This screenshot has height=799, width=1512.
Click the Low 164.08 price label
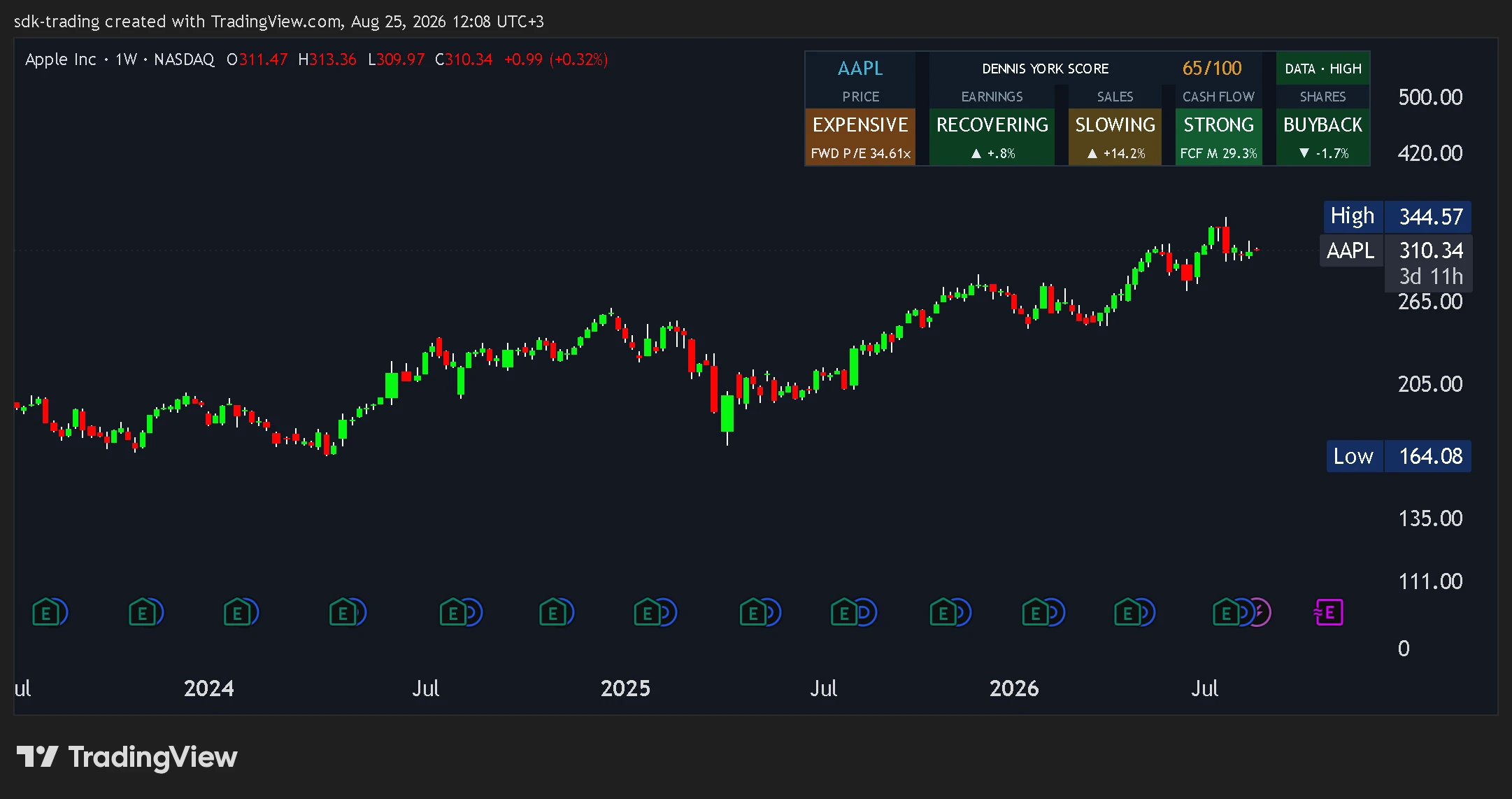point(1399,456)
